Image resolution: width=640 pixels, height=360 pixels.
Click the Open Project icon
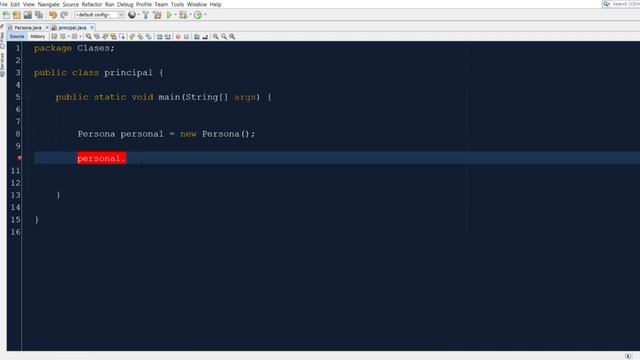pos(28,15)
